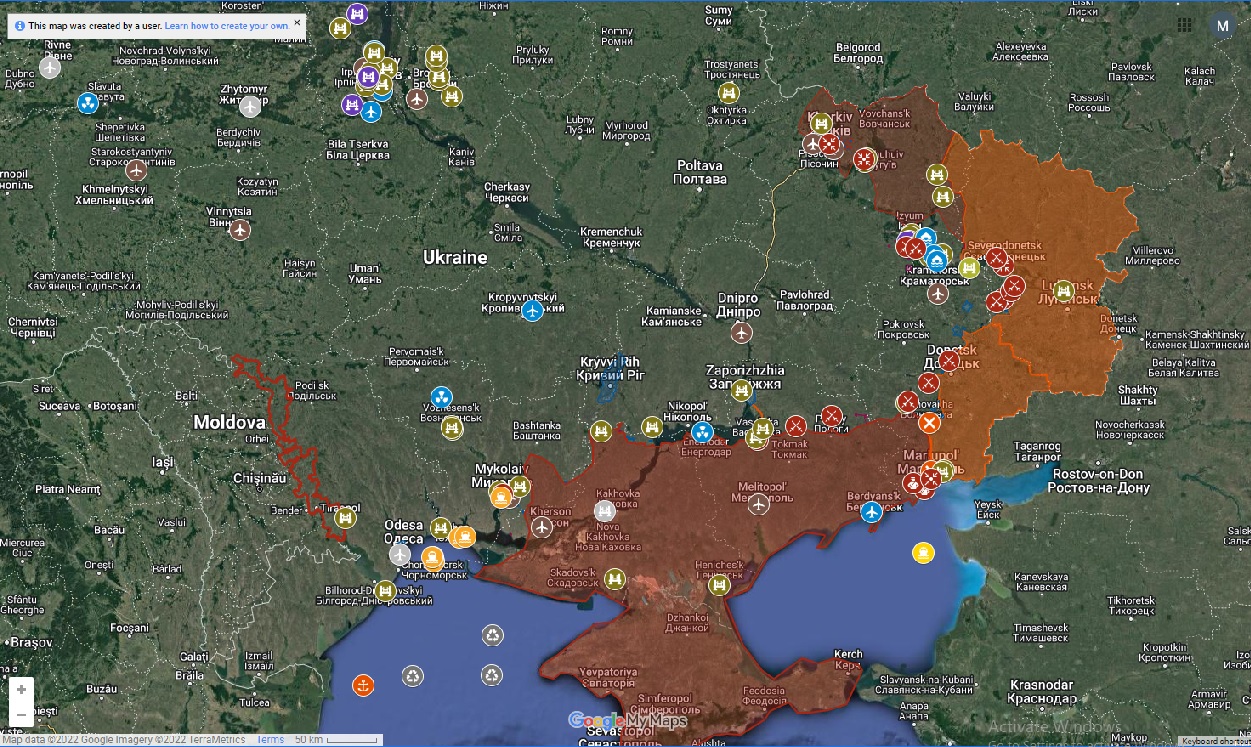Image resolution: width=1251 pixels, height=747 pixels.
Task: Zoom in with the plus button
Action: (x=21, y=690)
